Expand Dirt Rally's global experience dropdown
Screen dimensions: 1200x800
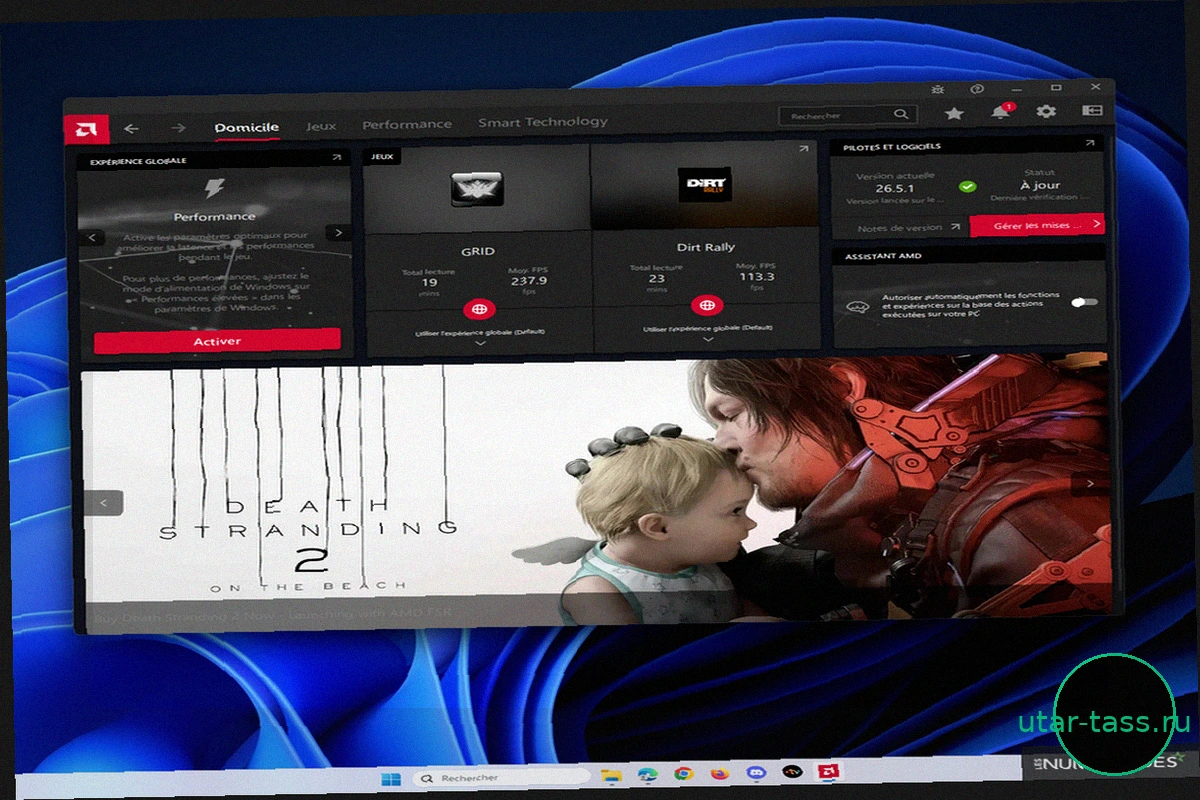click(708, 339)
